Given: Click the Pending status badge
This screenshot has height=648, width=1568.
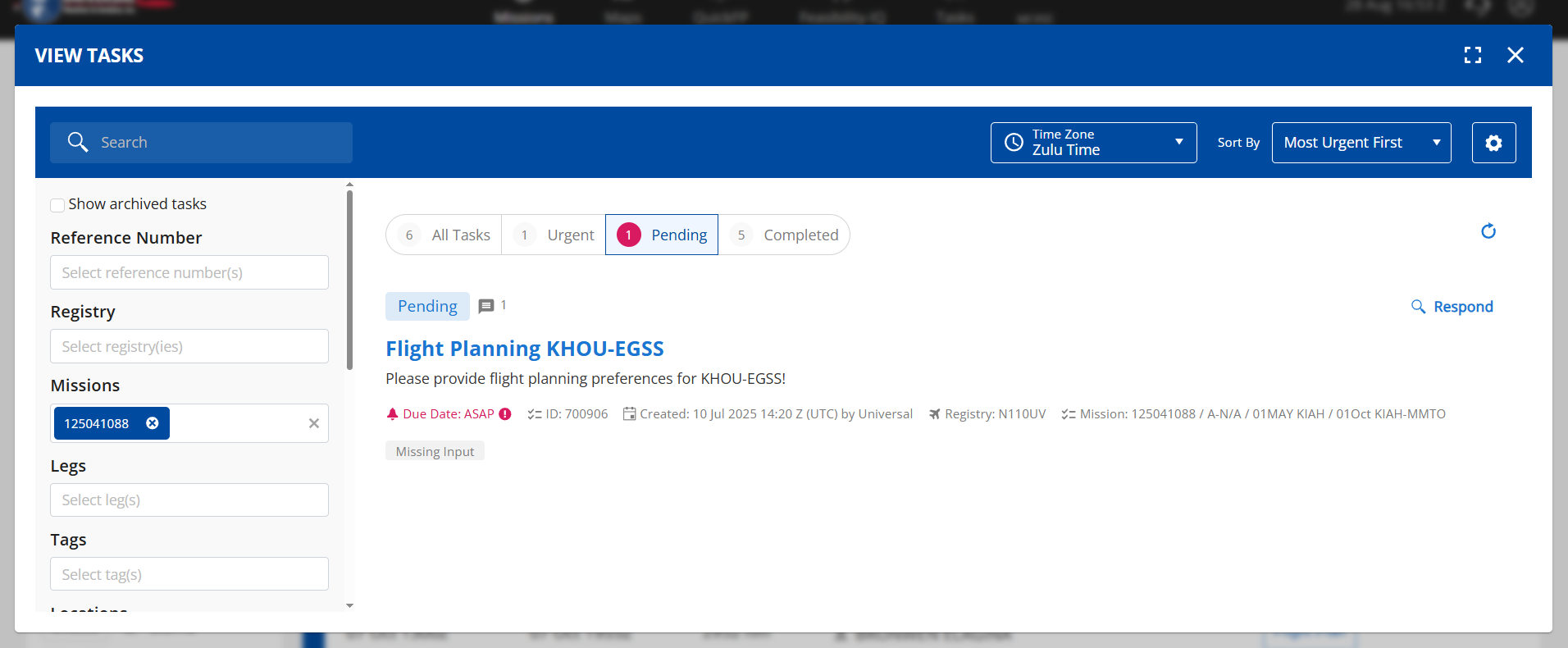Looking at the screenshot, I should [x=427, y=306].
